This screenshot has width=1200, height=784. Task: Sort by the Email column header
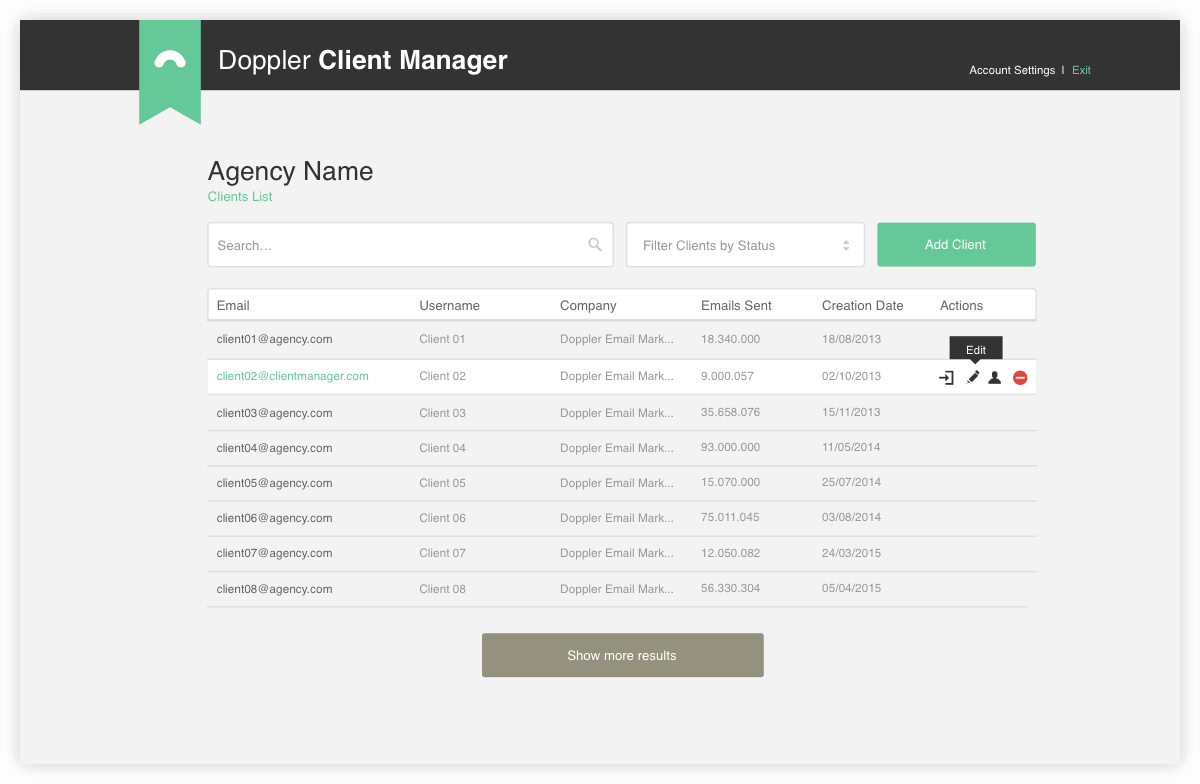[x=233, y=305]
